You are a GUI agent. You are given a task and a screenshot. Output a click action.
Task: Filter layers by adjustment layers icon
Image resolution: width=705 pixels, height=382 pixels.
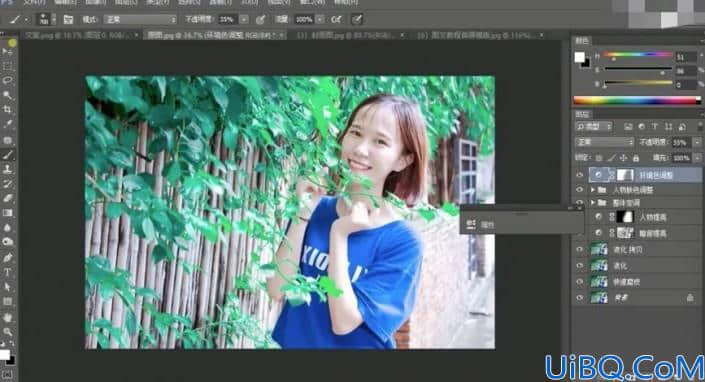[641, 127]
